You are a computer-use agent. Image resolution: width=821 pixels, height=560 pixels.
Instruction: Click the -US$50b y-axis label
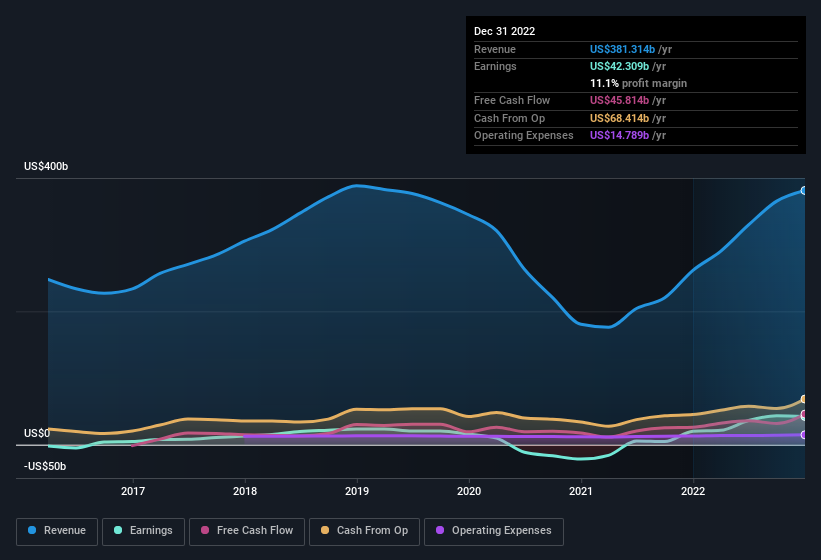[x=45, y=466]
